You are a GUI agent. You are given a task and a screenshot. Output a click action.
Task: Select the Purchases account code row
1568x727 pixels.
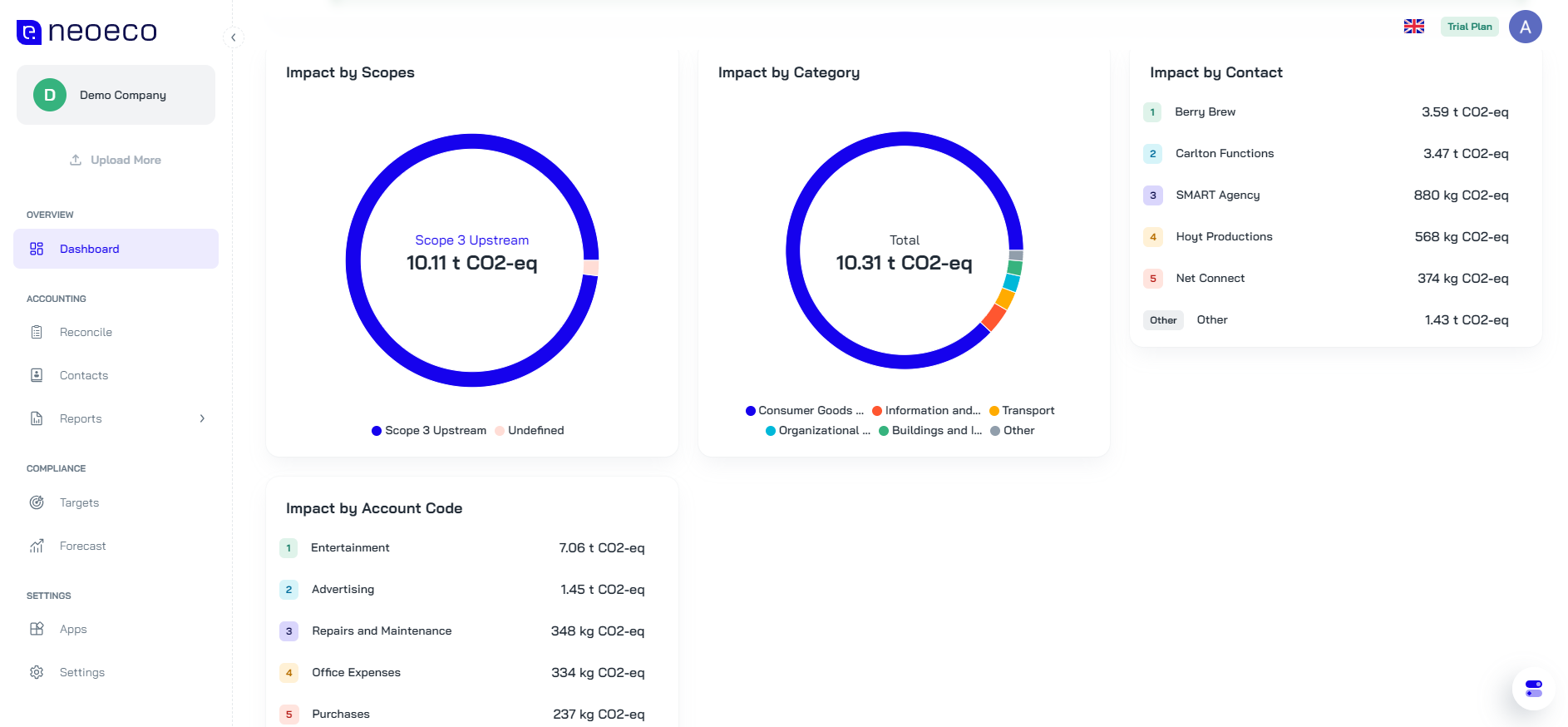click(x=471, y=714)
